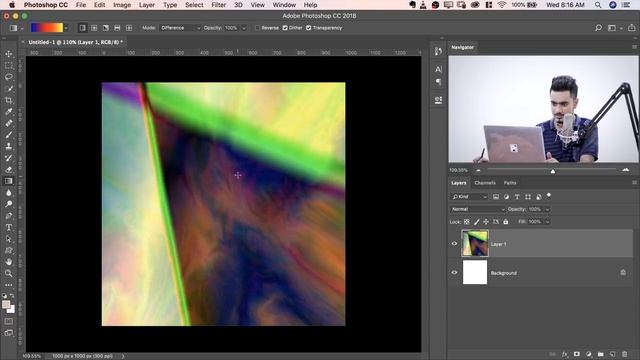Toggle lock all padlock icon
Image resolution: width=640 pixels, height=360 pixels.
coord(506,222)
